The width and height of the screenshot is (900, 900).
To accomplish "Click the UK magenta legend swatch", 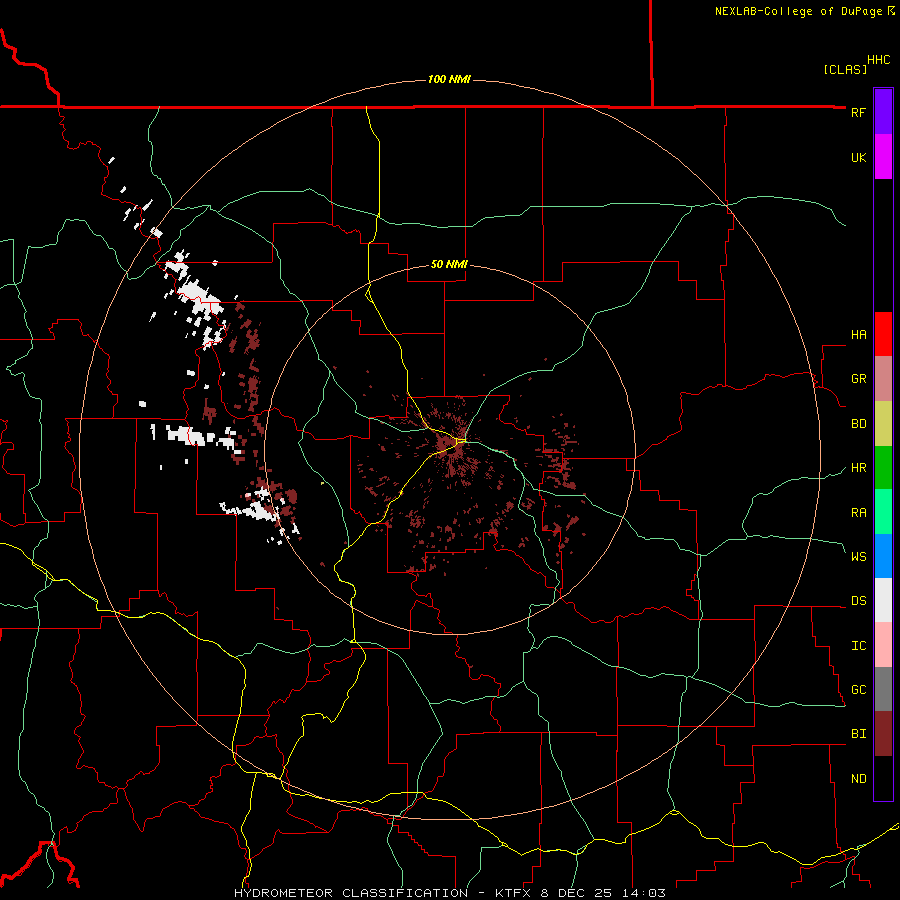I will pyautogui.click(x=883, y=157).
